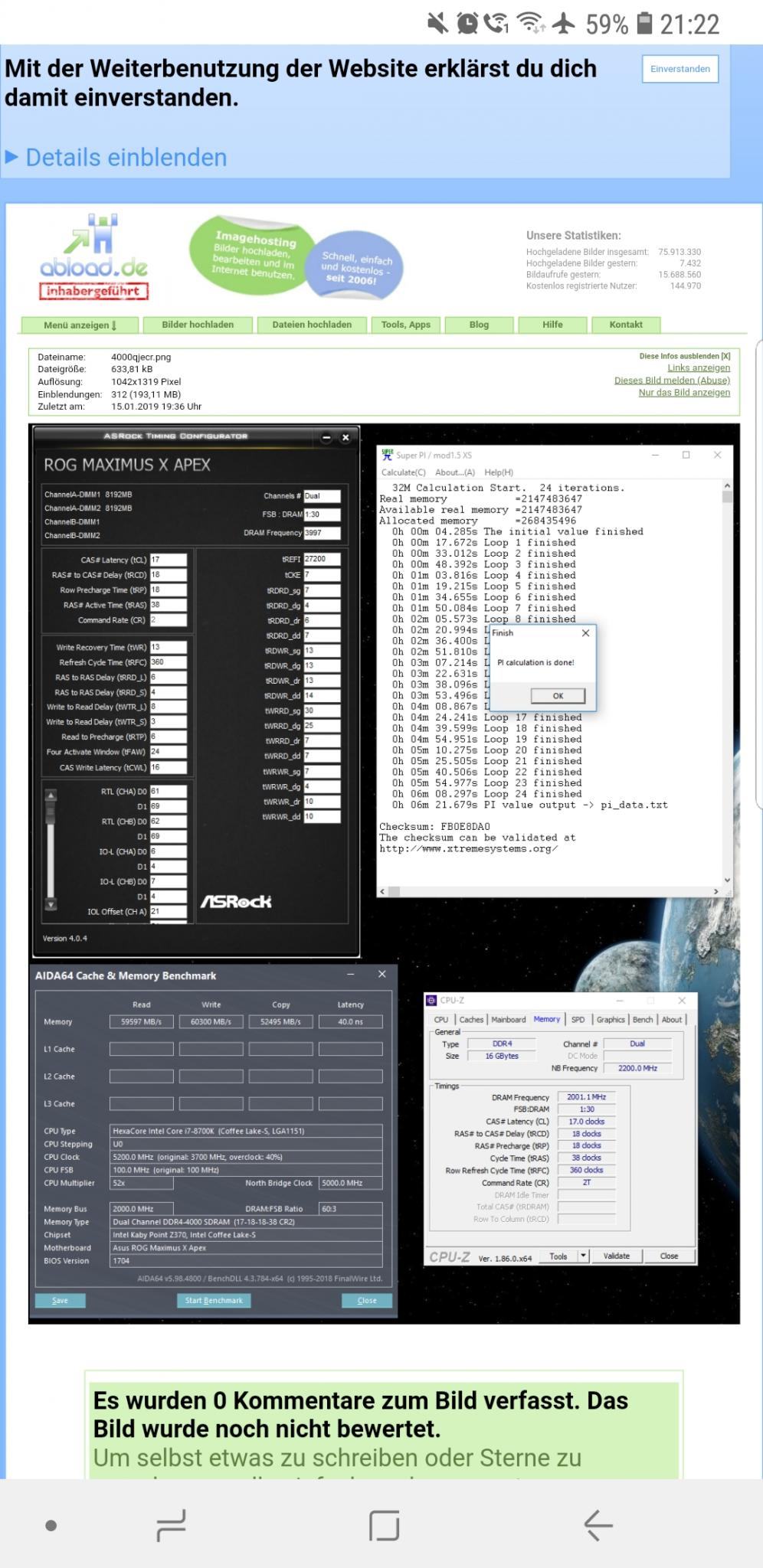
Task: Tap the Einverstanden cookie consent button
Action: click(x=679, y=69)
